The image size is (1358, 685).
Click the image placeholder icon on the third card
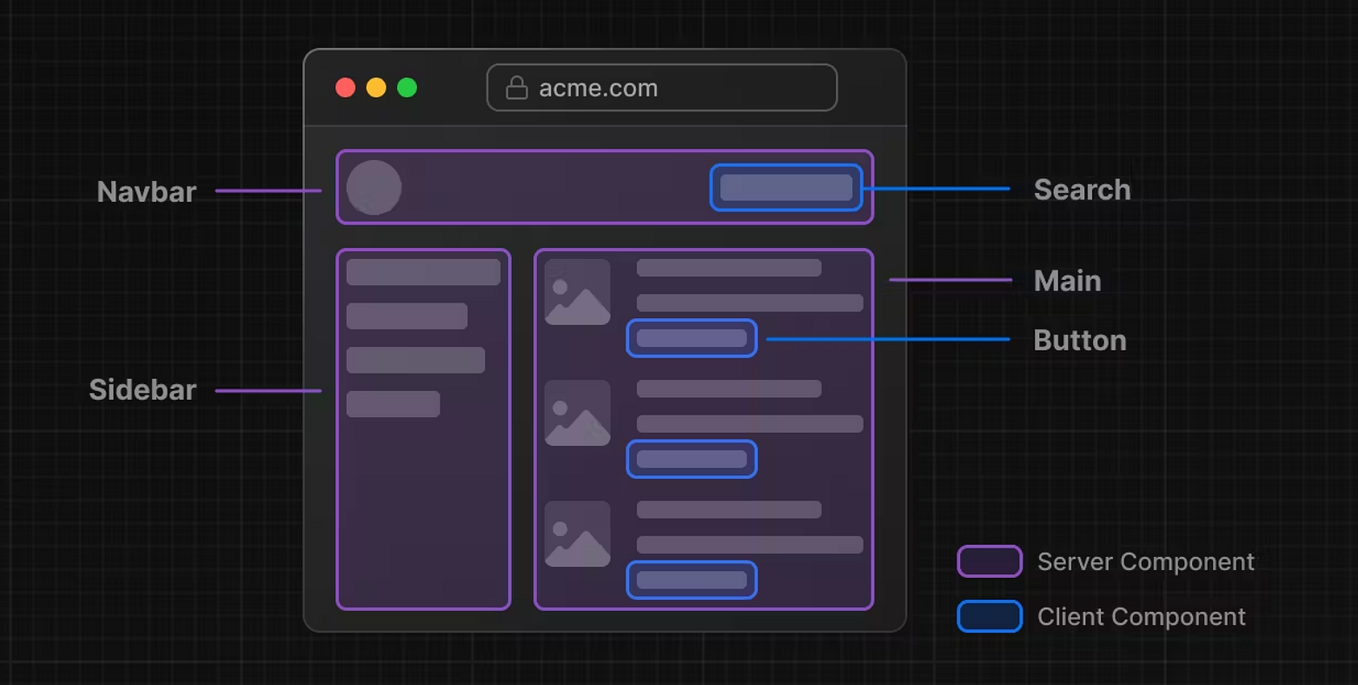pos(577,534)
